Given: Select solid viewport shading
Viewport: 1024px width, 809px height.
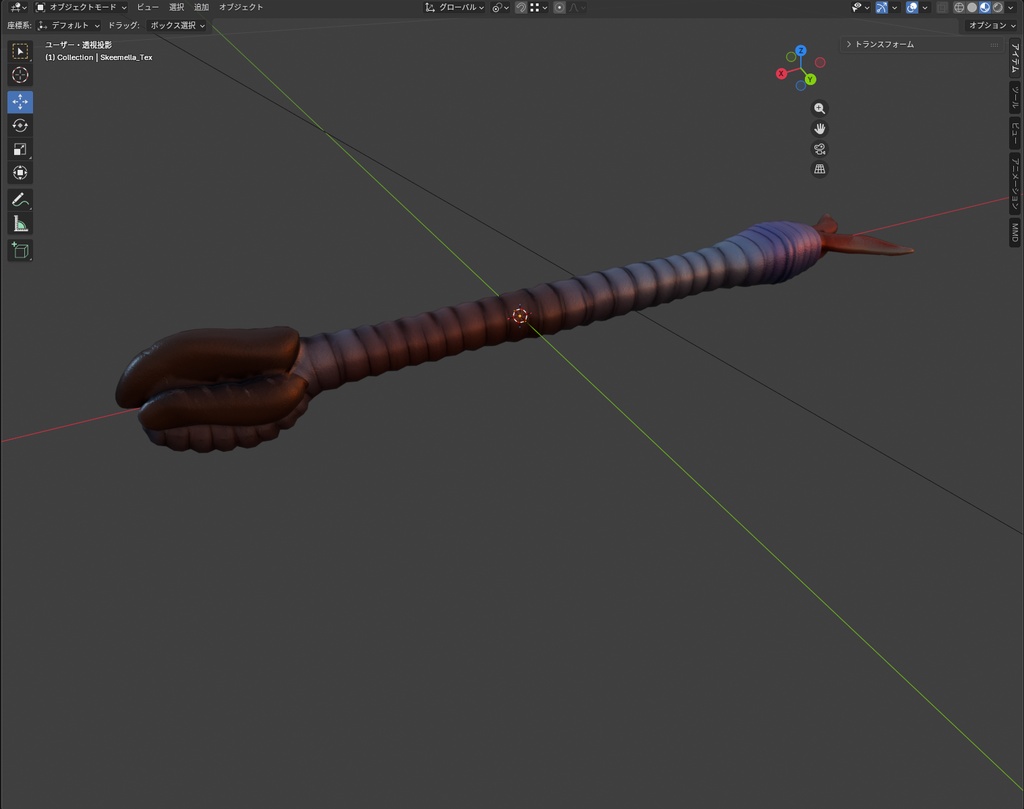Looking at the screenshot, I should (x=972, y=7).
